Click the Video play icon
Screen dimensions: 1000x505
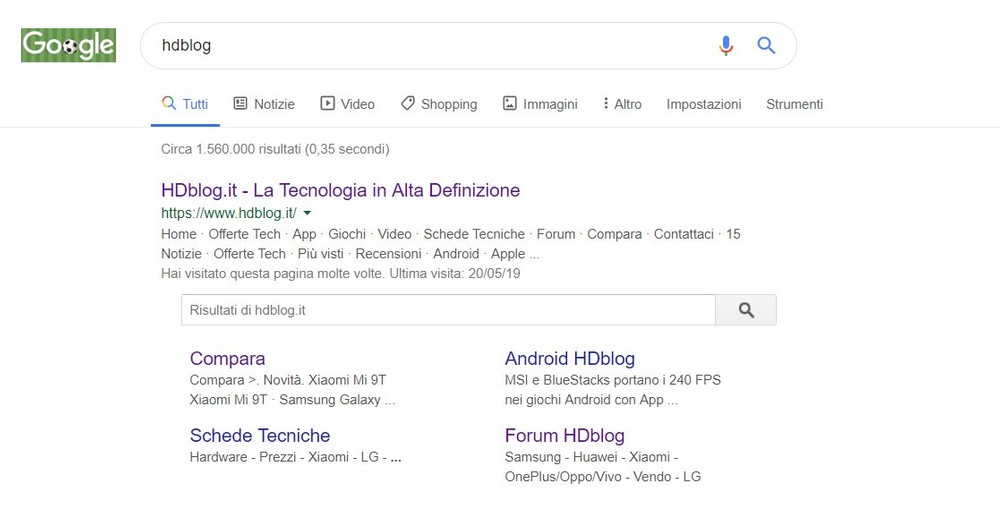327,103
